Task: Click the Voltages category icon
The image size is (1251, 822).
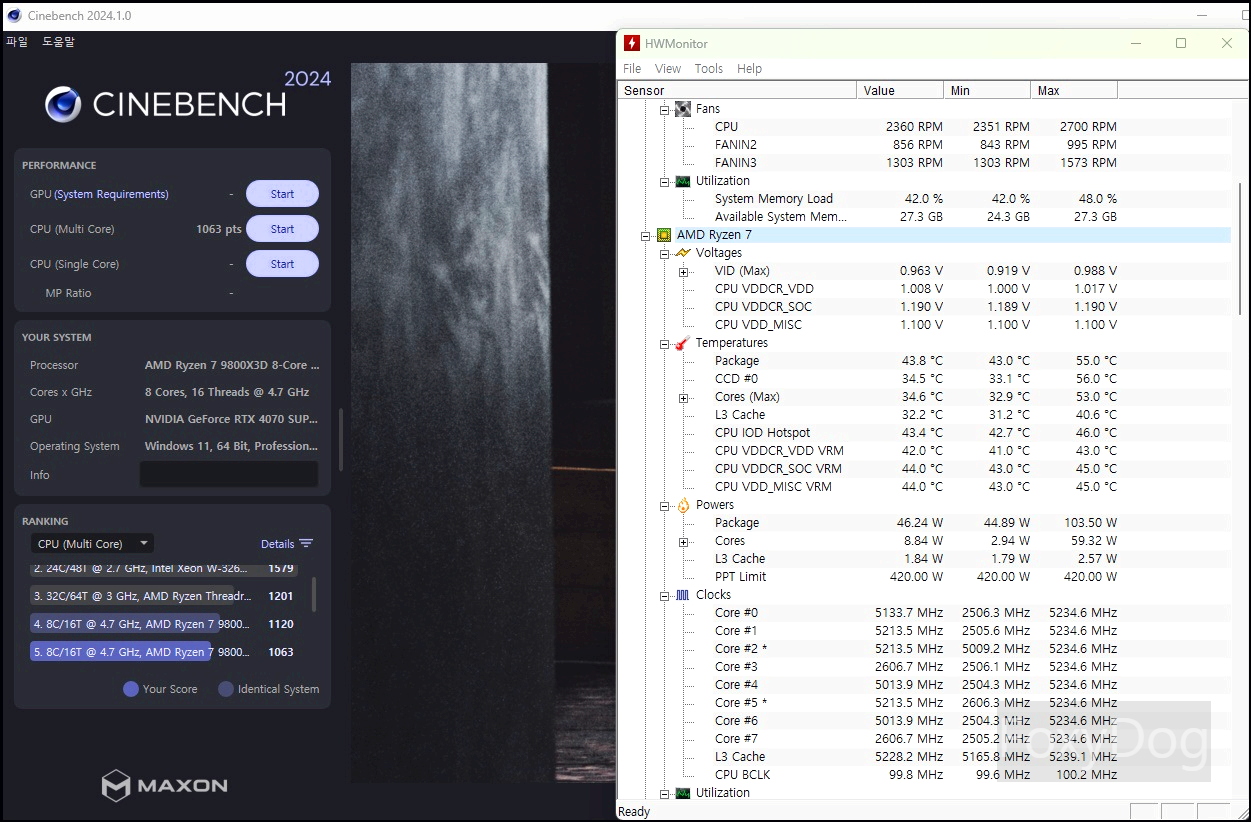Action: [x=683, y=253]
